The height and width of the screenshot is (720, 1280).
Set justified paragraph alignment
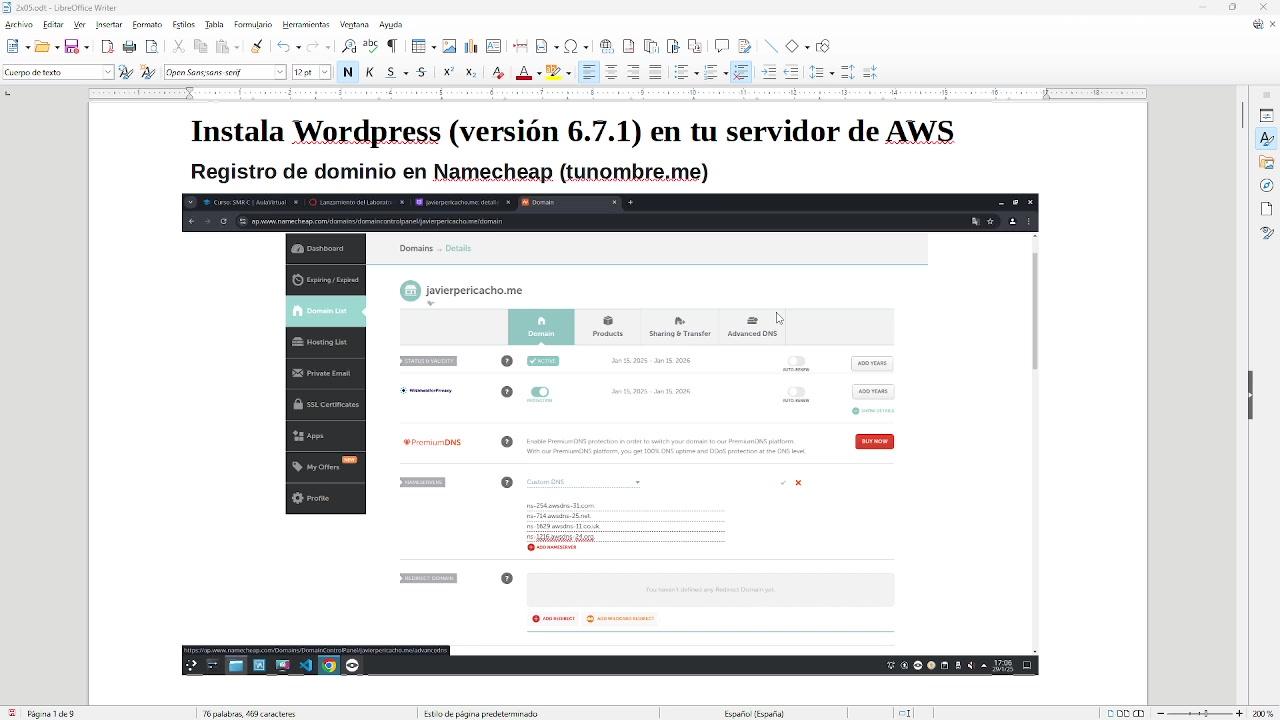click(655, 72)
